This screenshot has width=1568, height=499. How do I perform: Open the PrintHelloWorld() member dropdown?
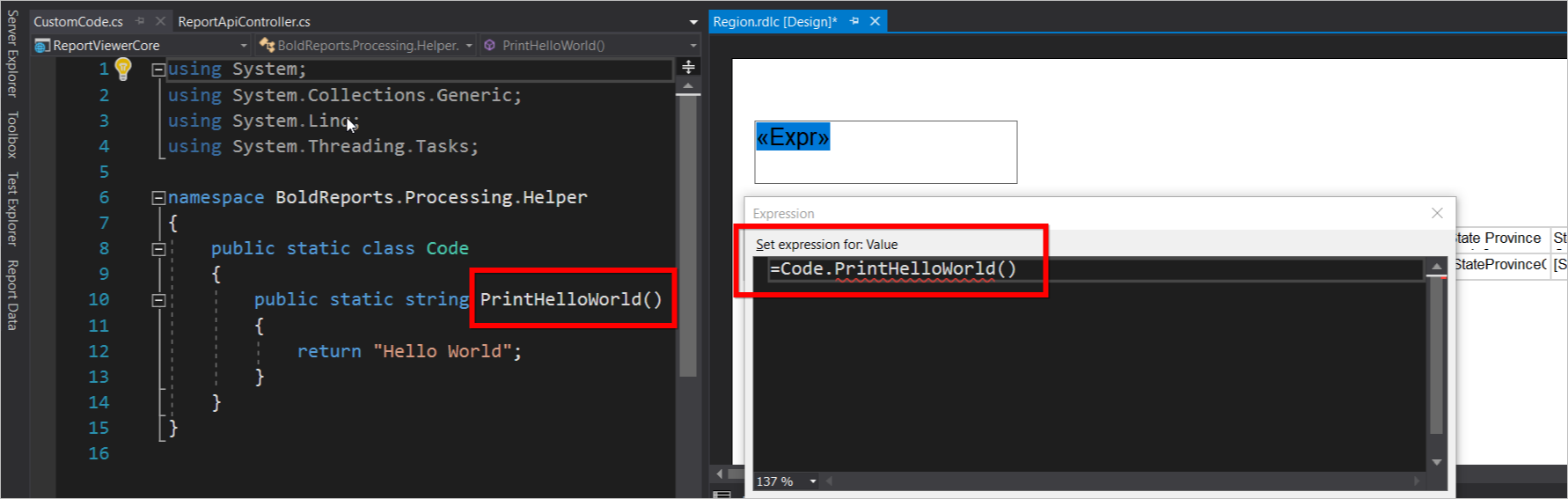point(590,45)
